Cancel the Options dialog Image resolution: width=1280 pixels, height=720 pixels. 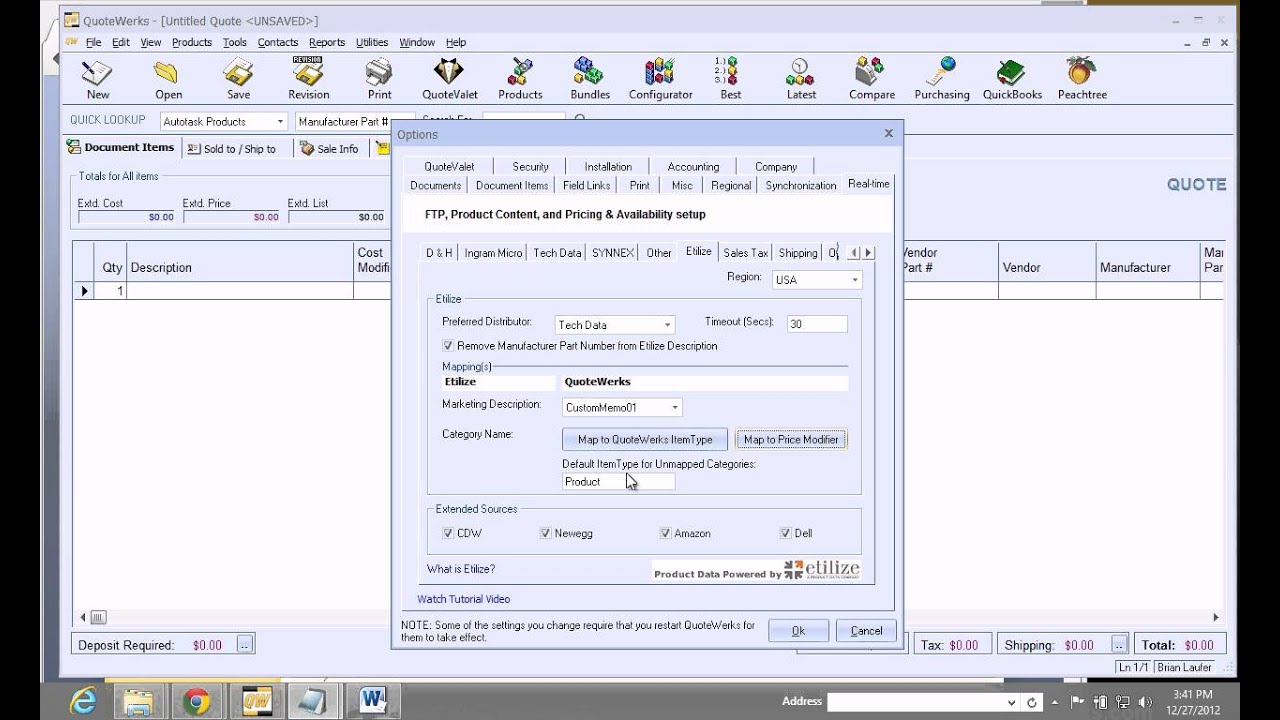tap(866, 630)
